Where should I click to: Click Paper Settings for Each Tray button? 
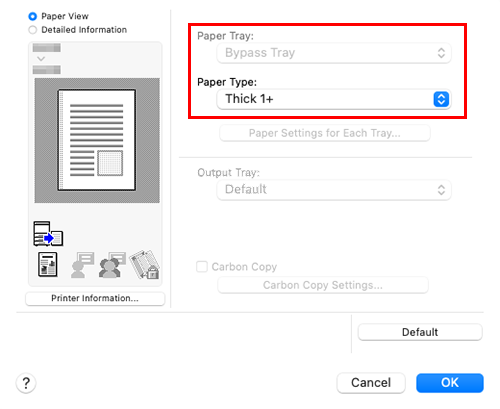pyautogui.click(x=325, y=133)
